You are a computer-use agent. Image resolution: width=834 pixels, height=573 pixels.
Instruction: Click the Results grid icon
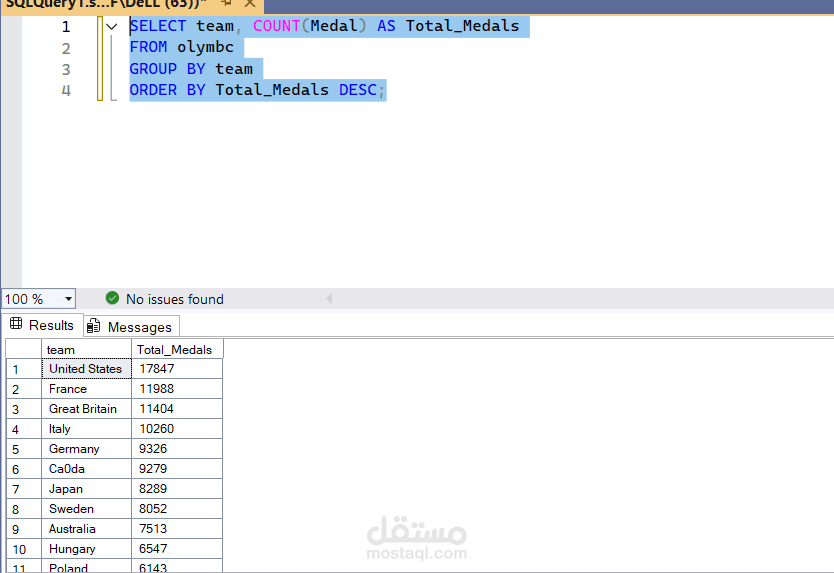click(x=16, y=323)
